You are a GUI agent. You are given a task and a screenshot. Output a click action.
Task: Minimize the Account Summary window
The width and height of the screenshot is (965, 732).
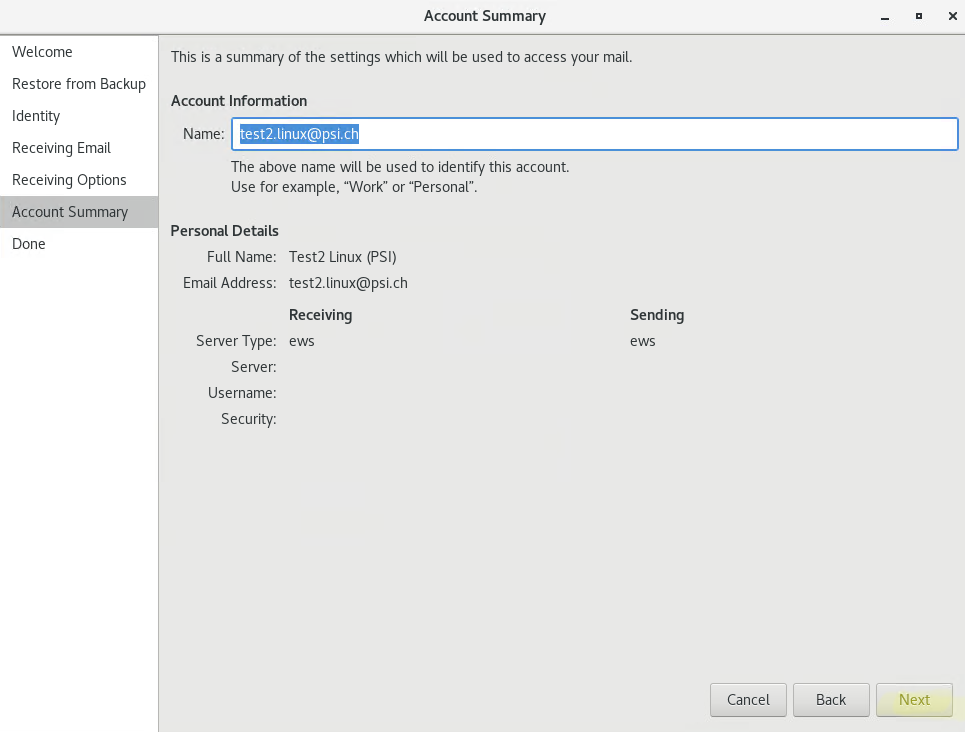click(885, 16)
